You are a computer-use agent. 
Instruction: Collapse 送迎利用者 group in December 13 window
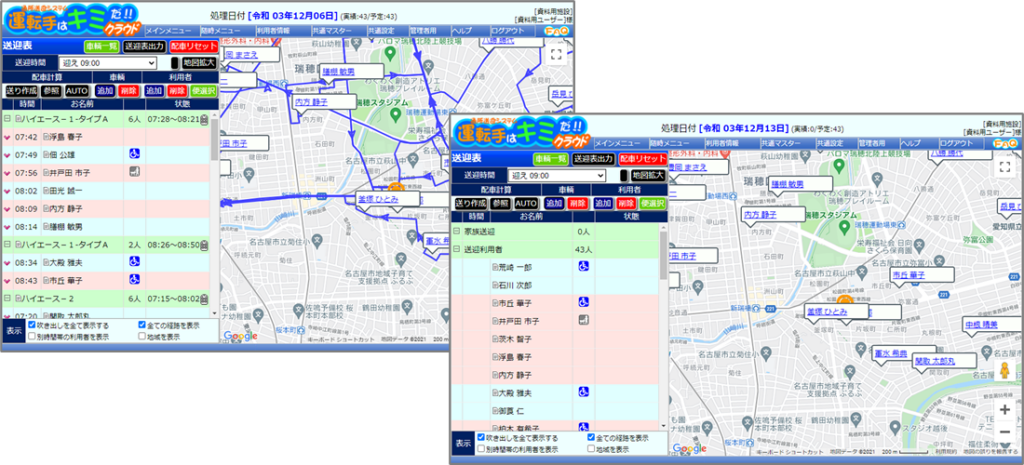click(x=456, y=249)
